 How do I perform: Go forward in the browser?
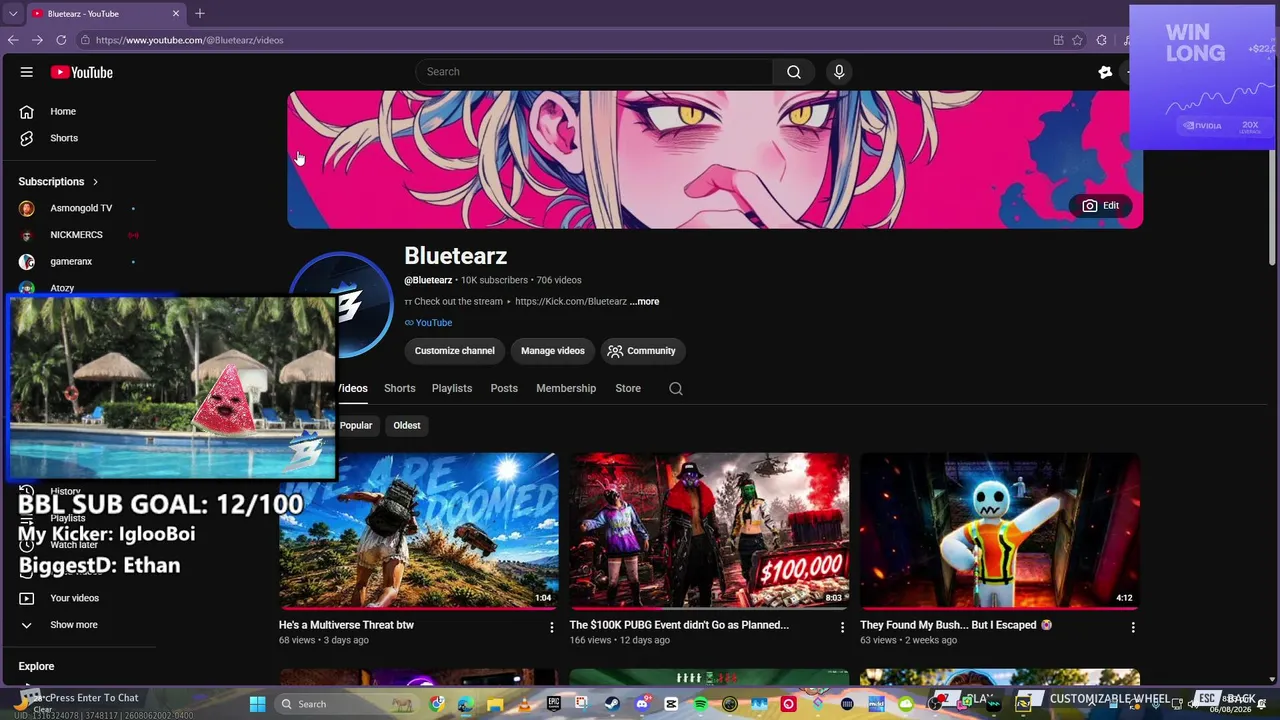(x=37, y=40)
